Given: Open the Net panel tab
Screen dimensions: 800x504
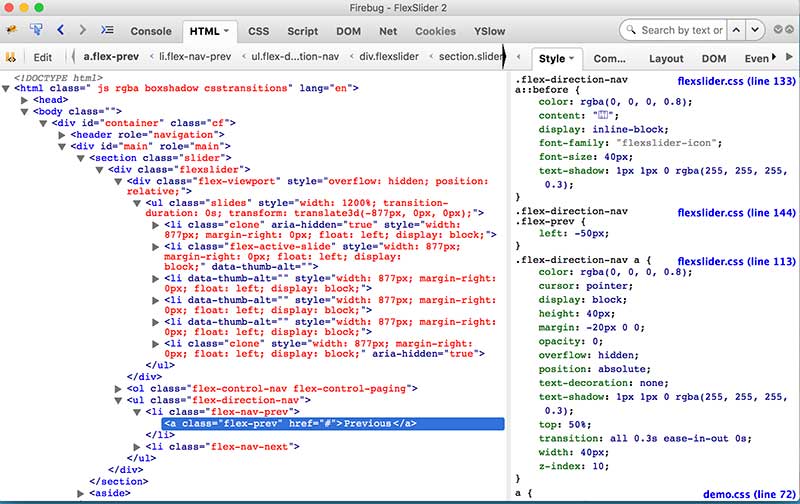Looking at the screenshot, I should 387,31.
